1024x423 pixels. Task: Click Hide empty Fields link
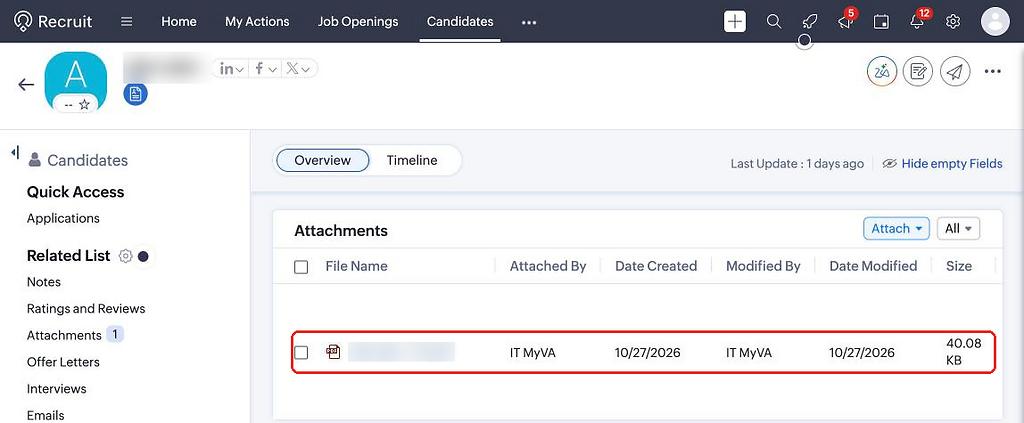952,164
